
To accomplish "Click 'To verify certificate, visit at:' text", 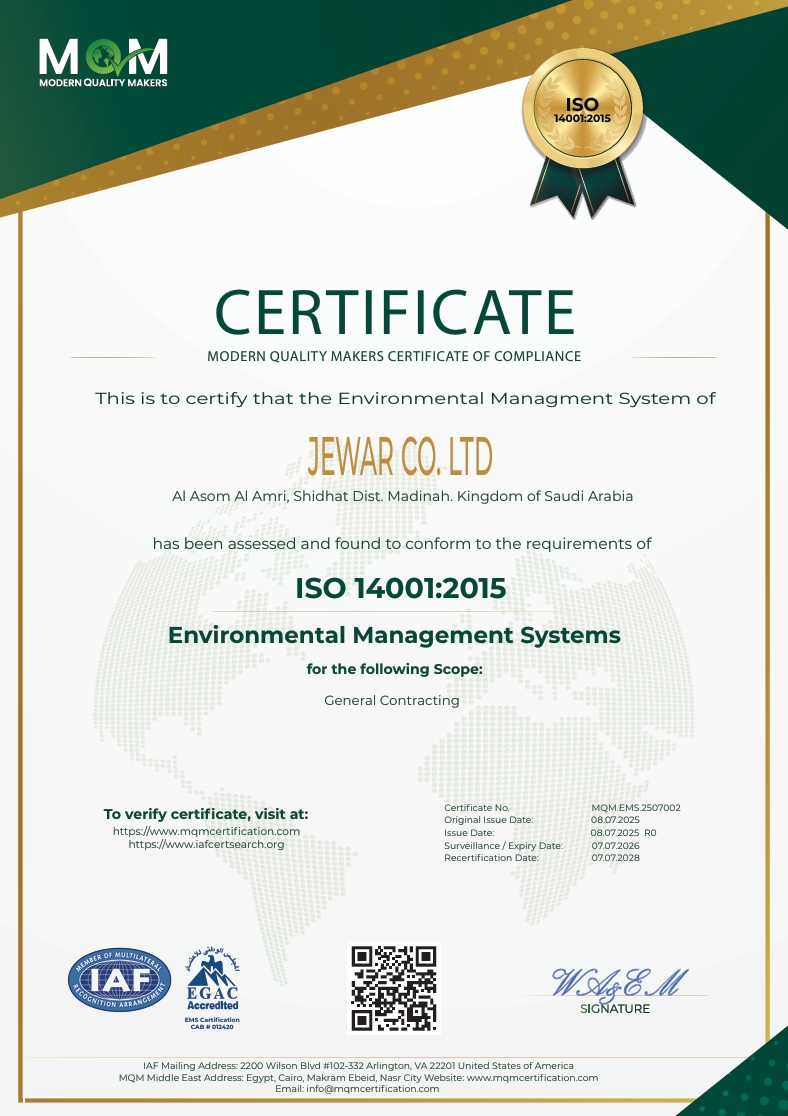I will [x=206, y=814].
